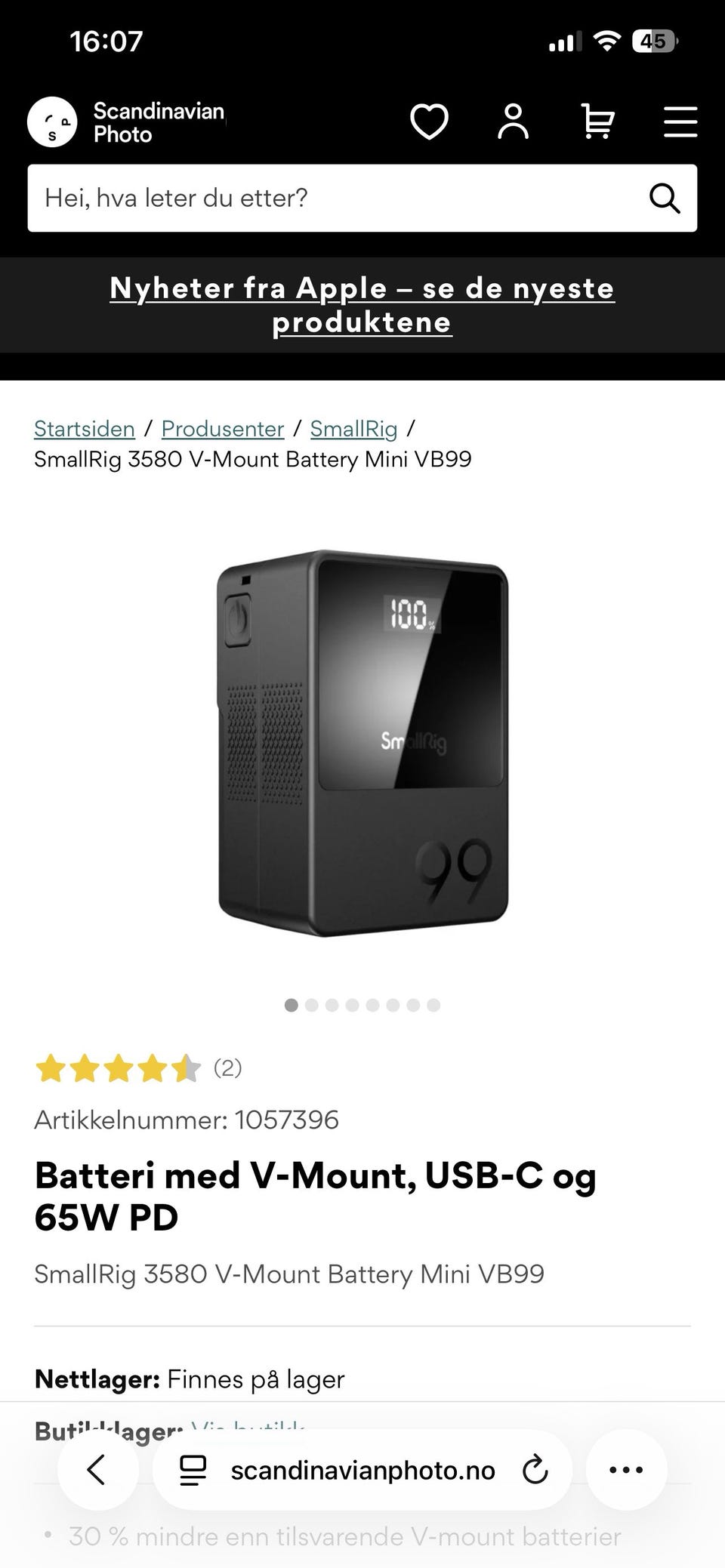Viewport: 725px width, 1568px height.
Task: Tap the scandinavianphoto.no address bar
Action: coord(362,1470)
